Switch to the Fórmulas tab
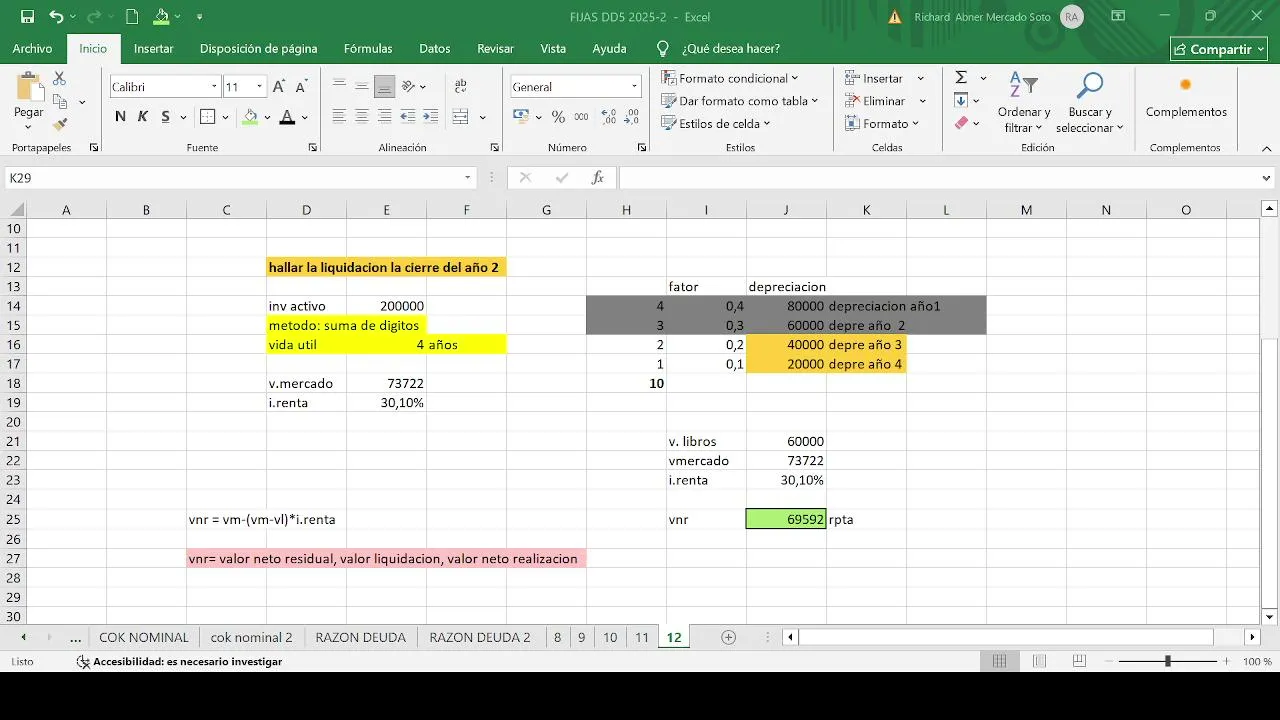This screenshot has height=720, width=1280. [368, 48]
